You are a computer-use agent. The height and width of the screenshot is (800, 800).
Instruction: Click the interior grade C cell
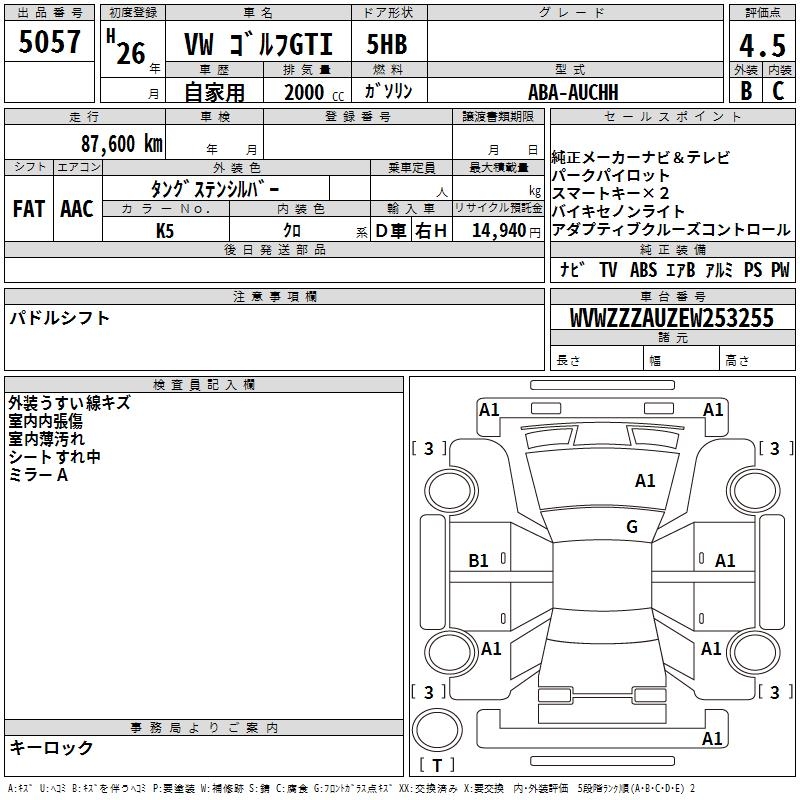coord(778,91)
